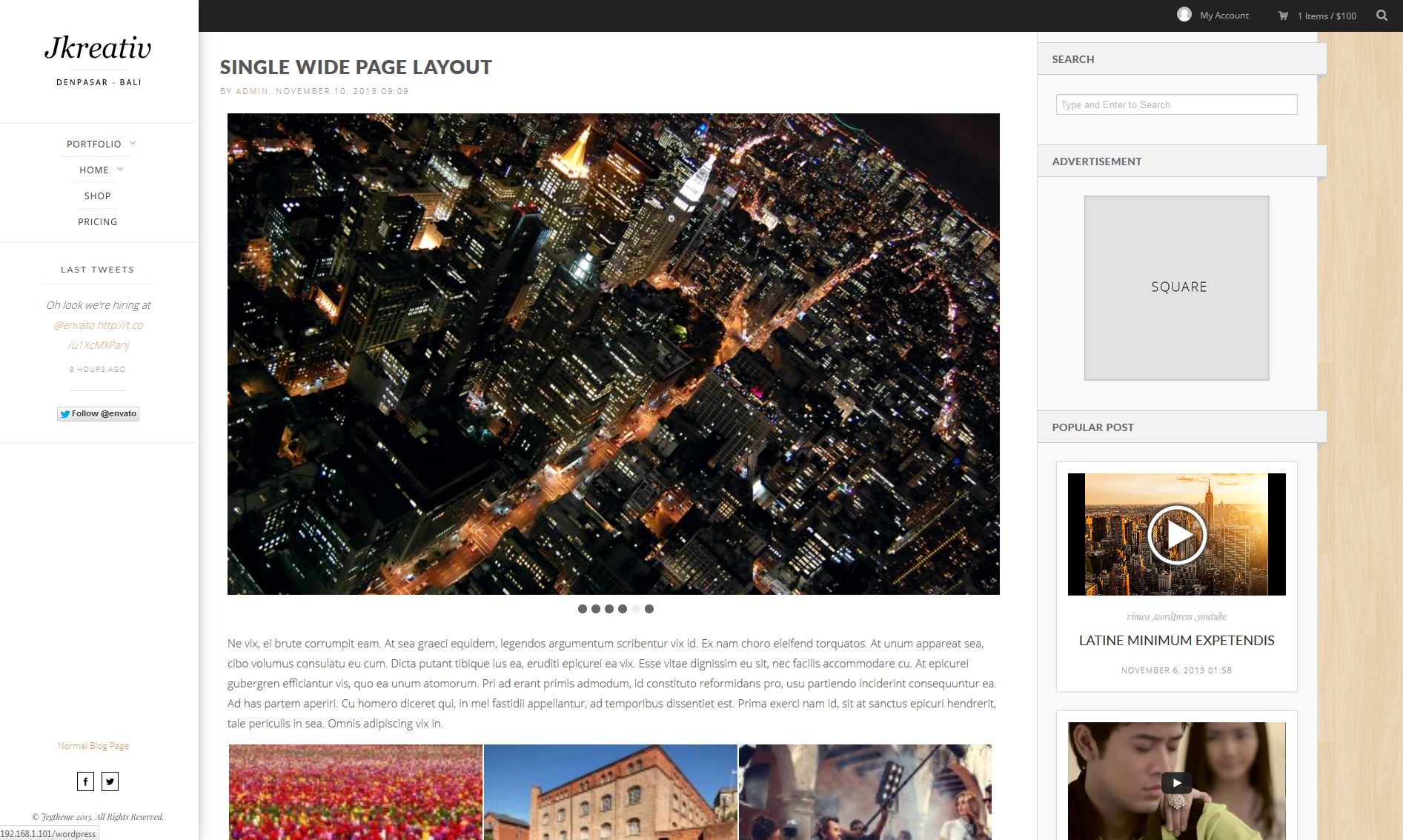Image resolution: width=1403 pixels, height=840 pixels.
Task: Open the Twitter icon in the sidebar
Action: (x=110, y=781)
